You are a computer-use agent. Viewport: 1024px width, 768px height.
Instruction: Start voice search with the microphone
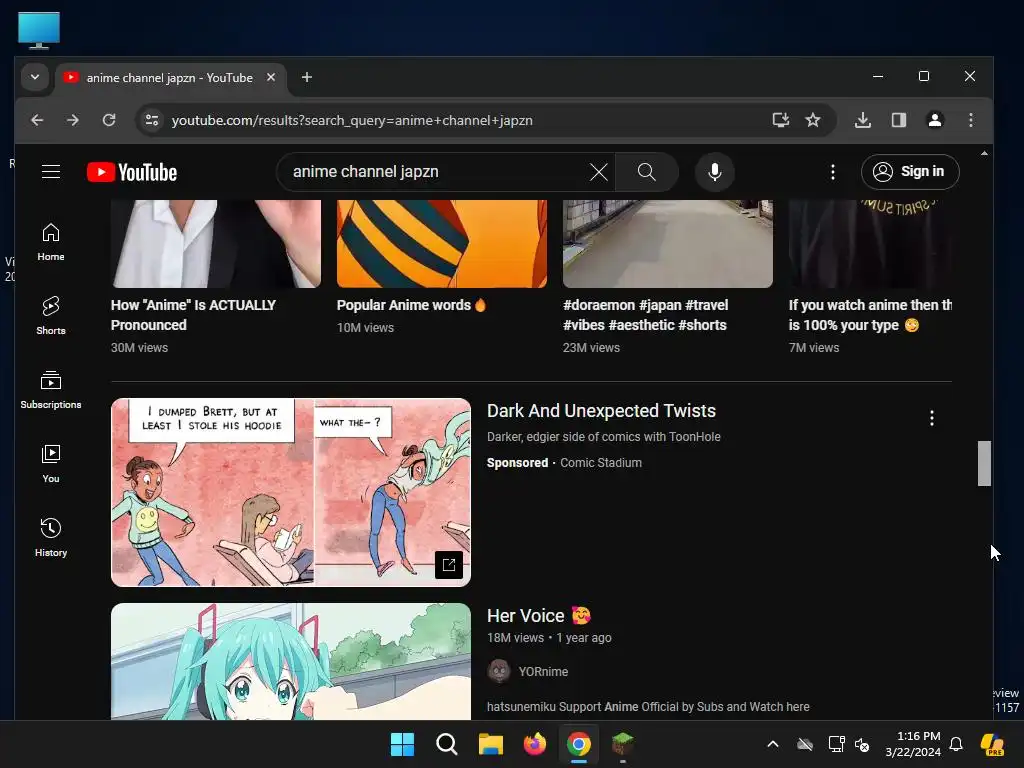pos(715,172)
